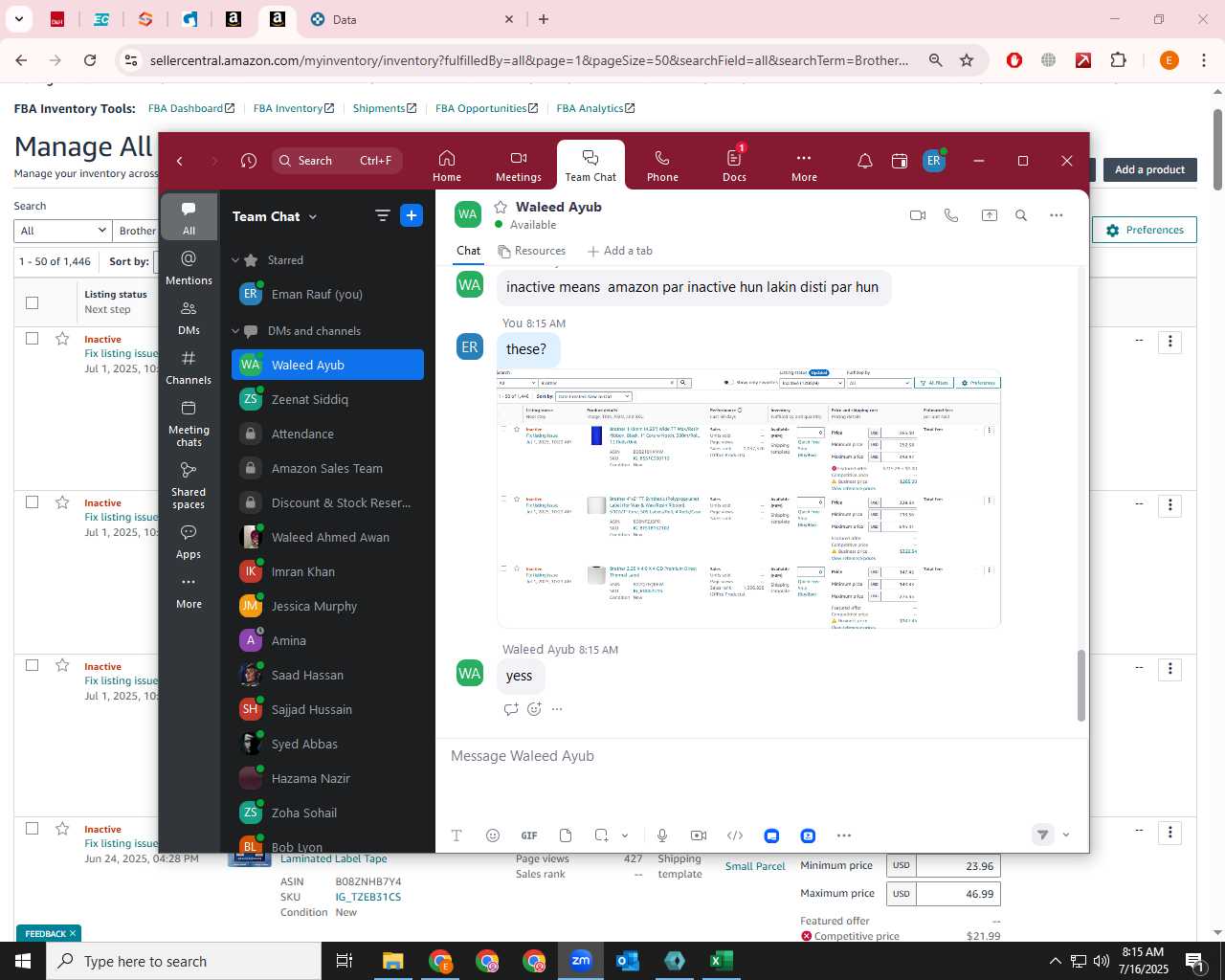Attach a file to message
Viewport: 1225px width, 980px height.
coord(566,835)
